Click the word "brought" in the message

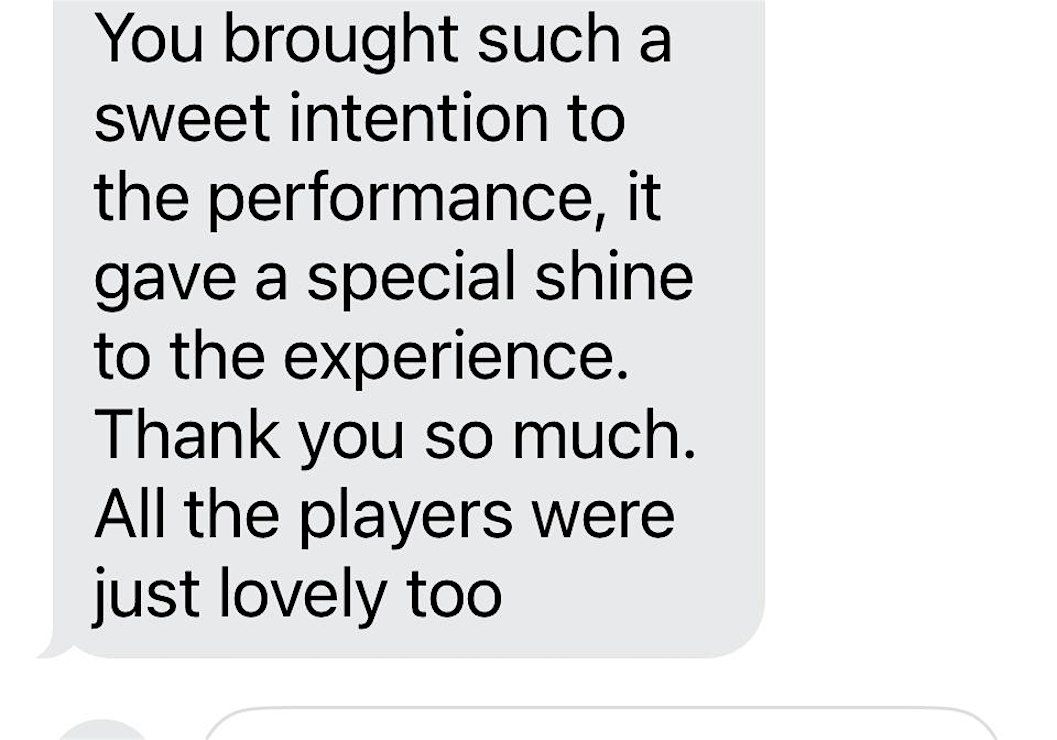tap(340, 41)
